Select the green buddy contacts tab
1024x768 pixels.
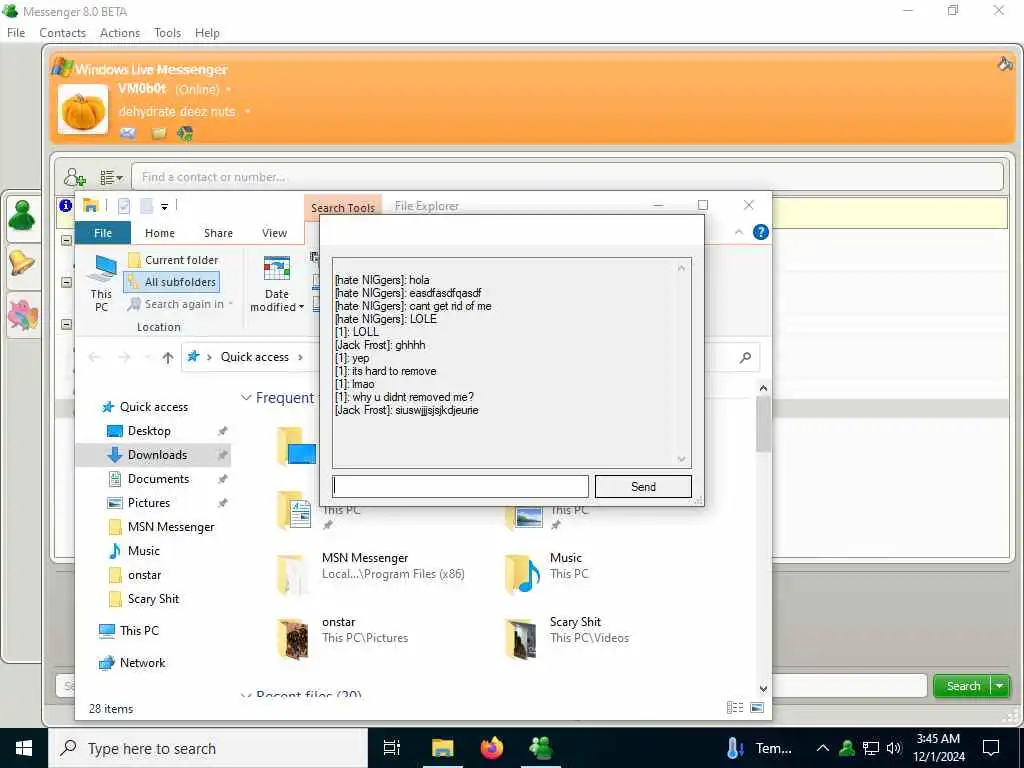(x=22, y=216)
